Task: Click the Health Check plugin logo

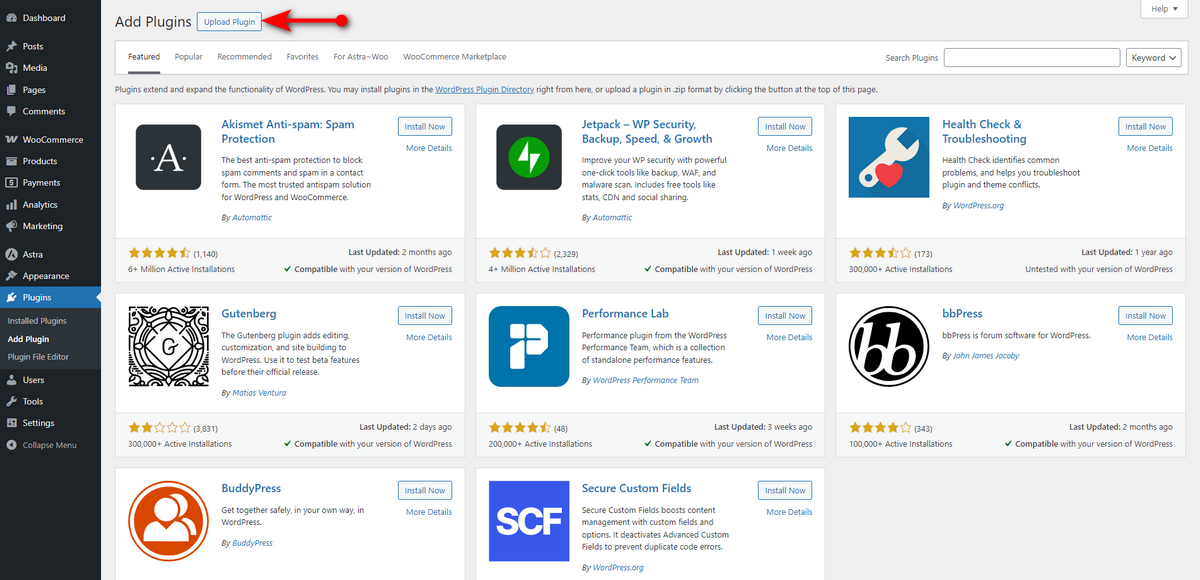Action: coord(889,158)
